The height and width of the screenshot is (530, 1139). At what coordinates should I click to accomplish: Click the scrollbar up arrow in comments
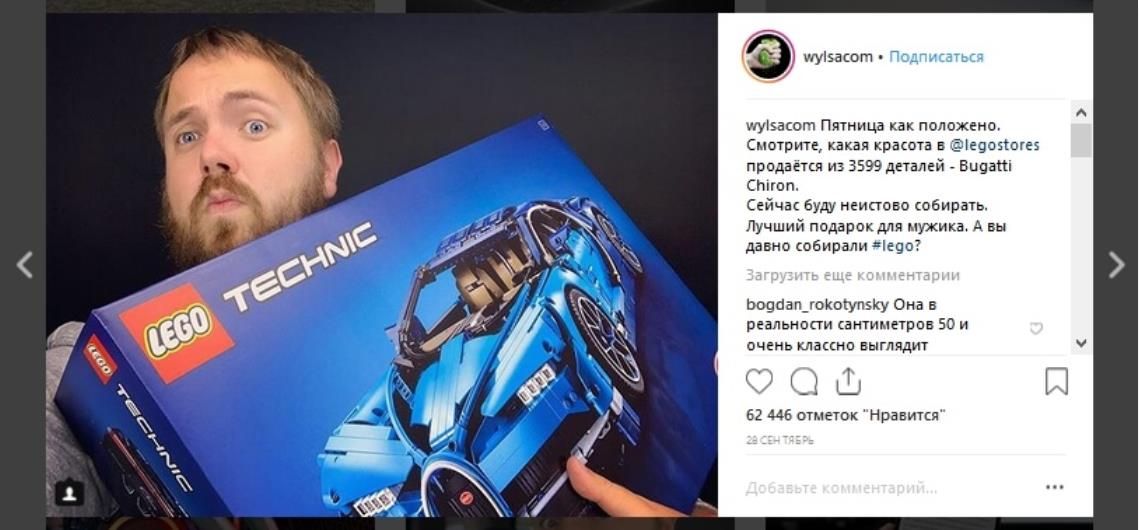(x=1080, y=113)
